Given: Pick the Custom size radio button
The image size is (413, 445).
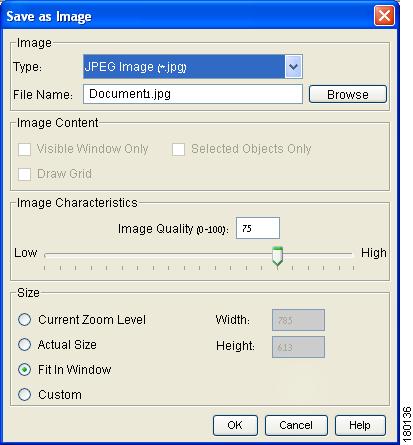Looking at the screenshot, I should tap(25, 395).
